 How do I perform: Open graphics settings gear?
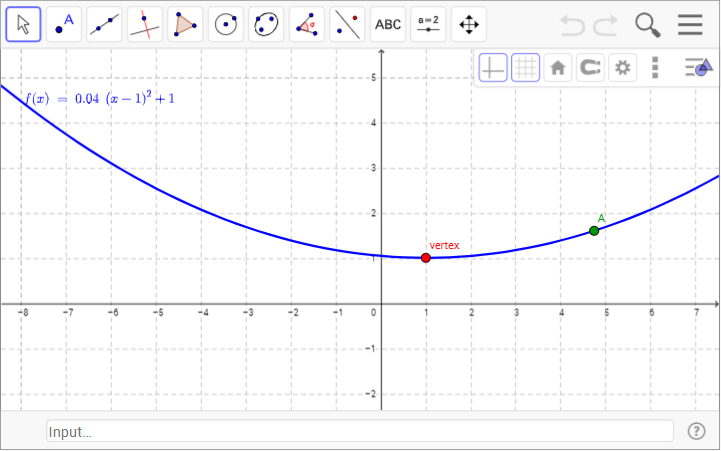(x=623, y=68)
